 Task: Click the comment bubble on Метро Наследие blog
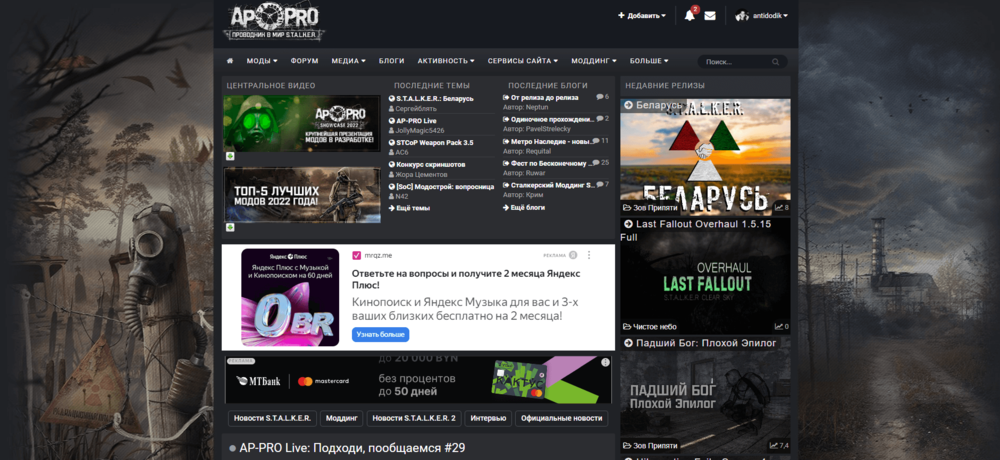click(x=596, y=141)
